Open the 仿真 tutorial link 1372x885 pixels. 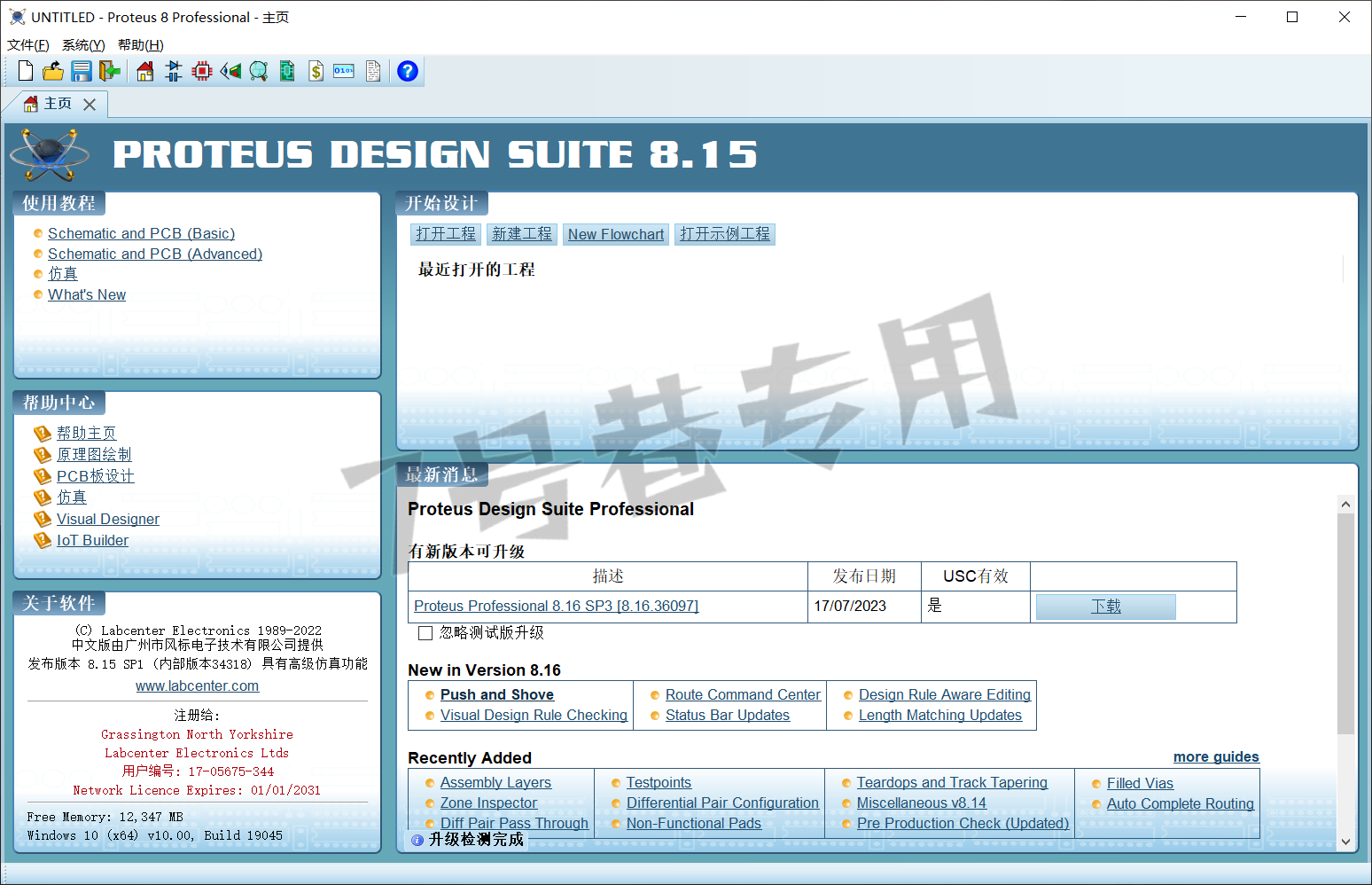63,274
